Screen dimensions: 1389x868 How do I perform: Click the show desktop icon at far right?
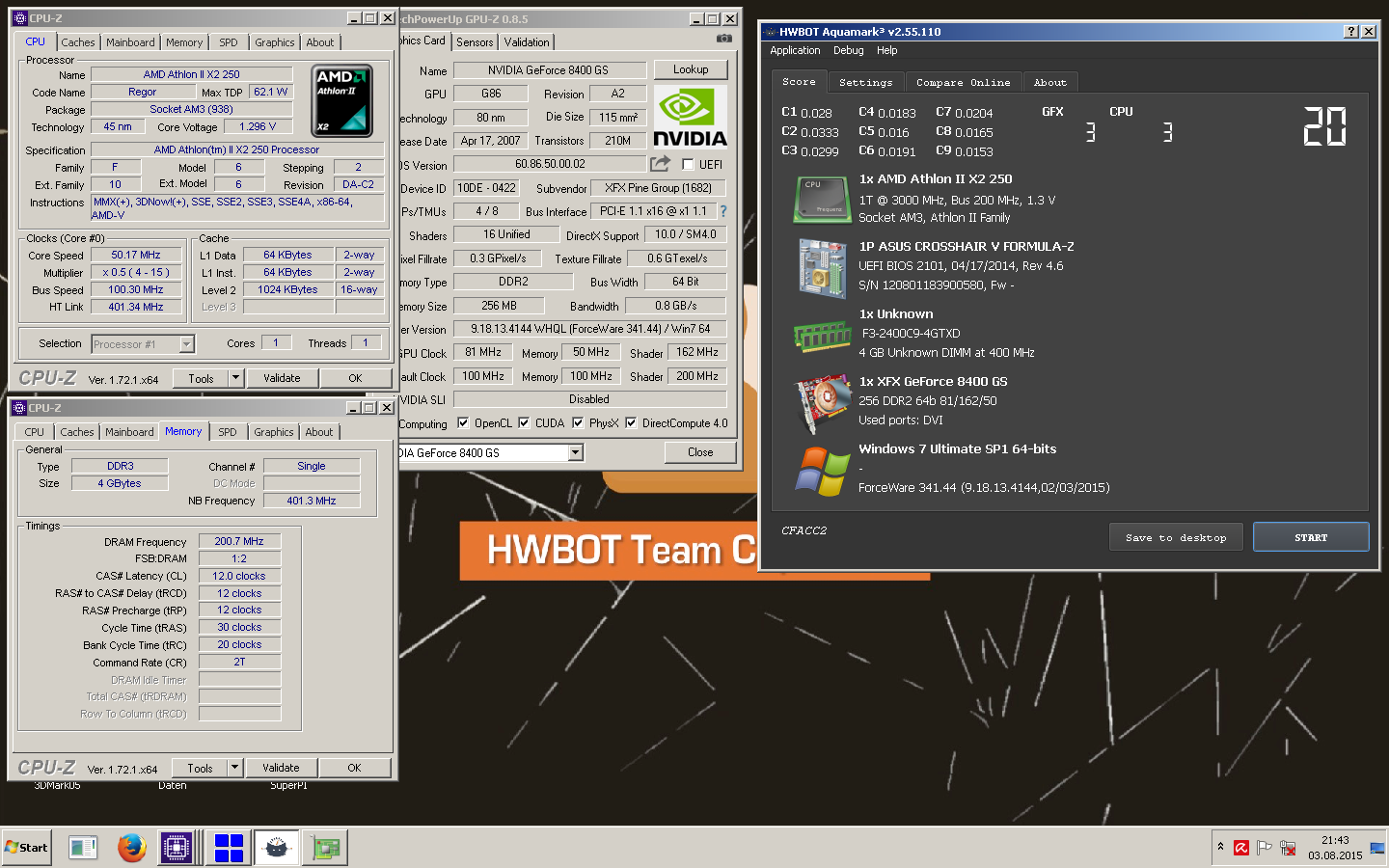[x=1377, y=848]
